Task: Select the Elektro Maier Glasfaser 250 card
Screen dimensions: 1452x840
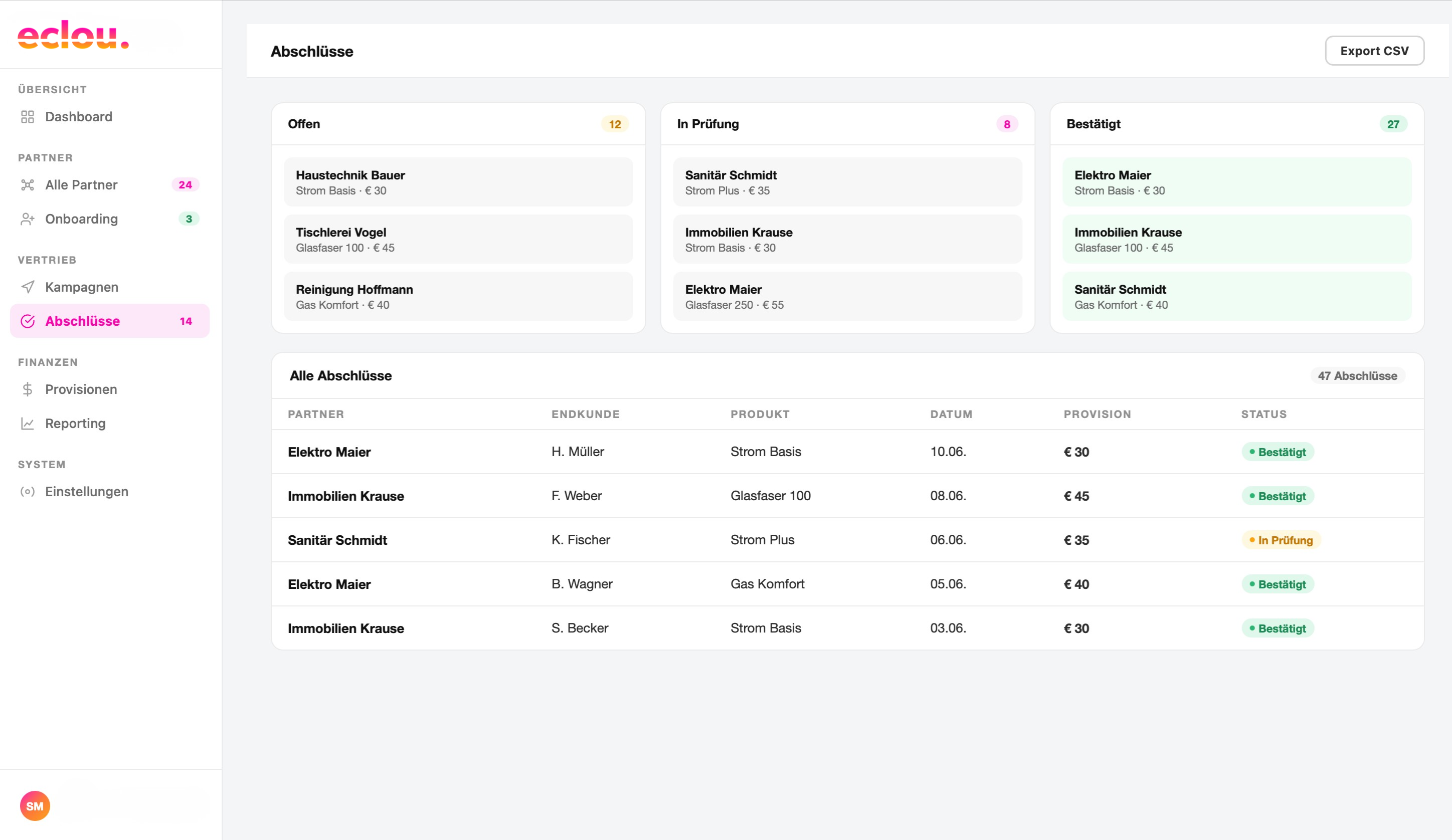Action: coord(847,297)
